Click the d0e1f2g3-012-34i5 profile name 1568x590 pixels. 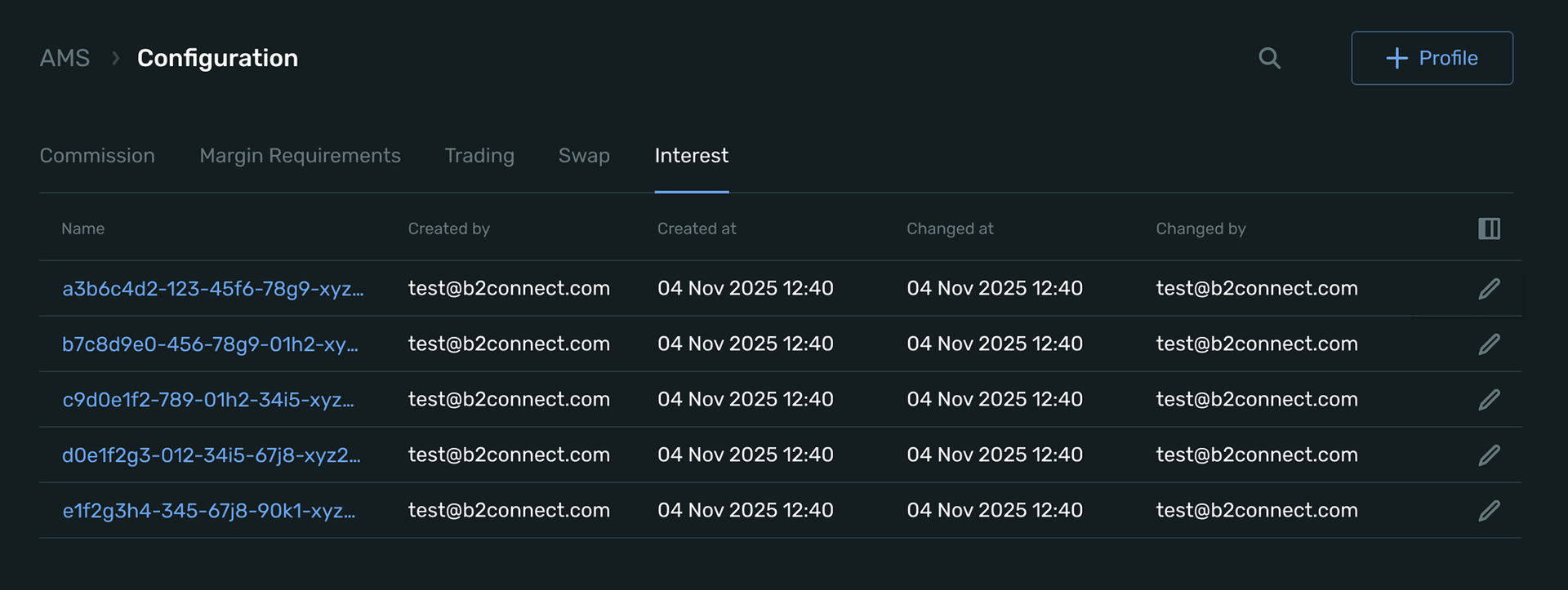coord(211,455)
